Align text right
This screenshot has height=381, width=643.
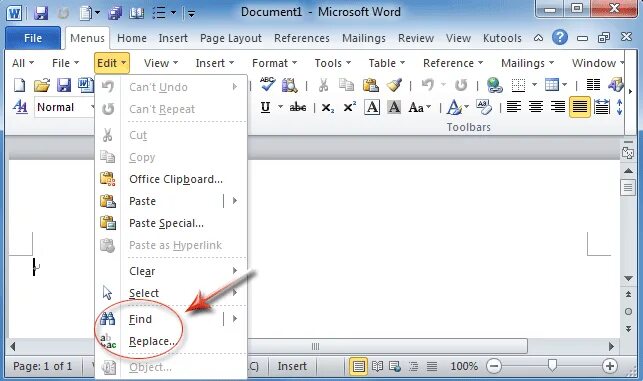tap(558, 107)
